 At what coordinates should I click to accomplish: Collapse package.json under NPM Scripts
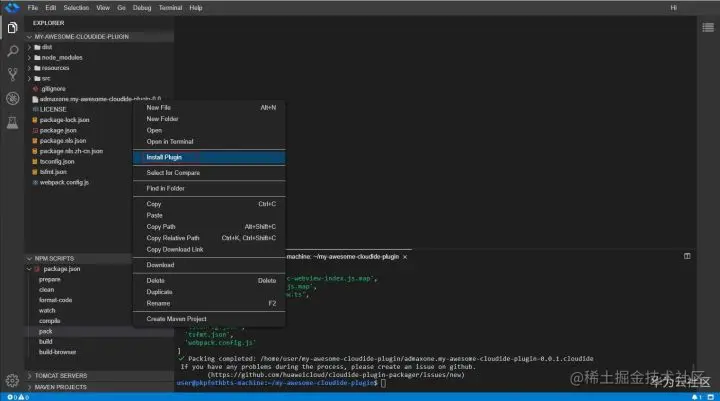29,269
